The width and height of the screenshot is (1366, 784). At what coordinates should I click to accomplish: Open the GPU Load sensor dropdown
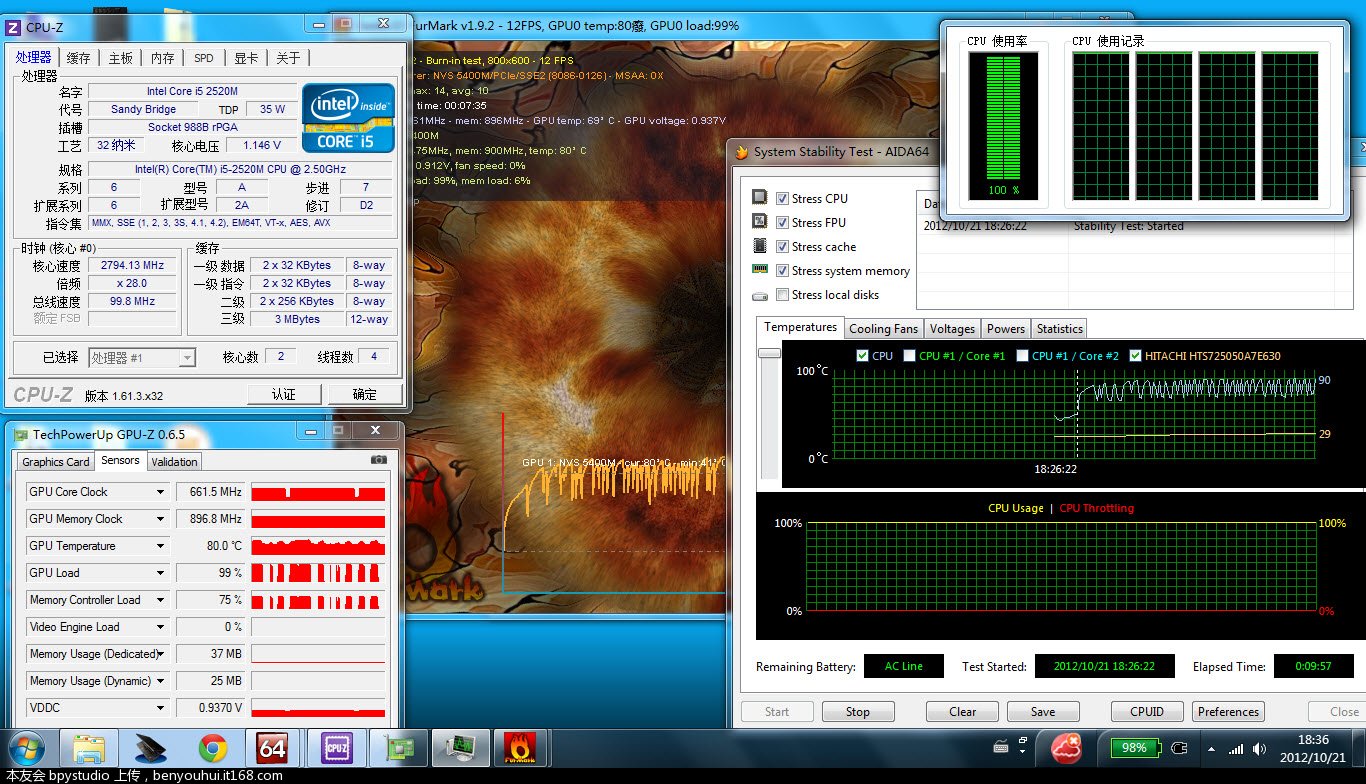point(160,573)
